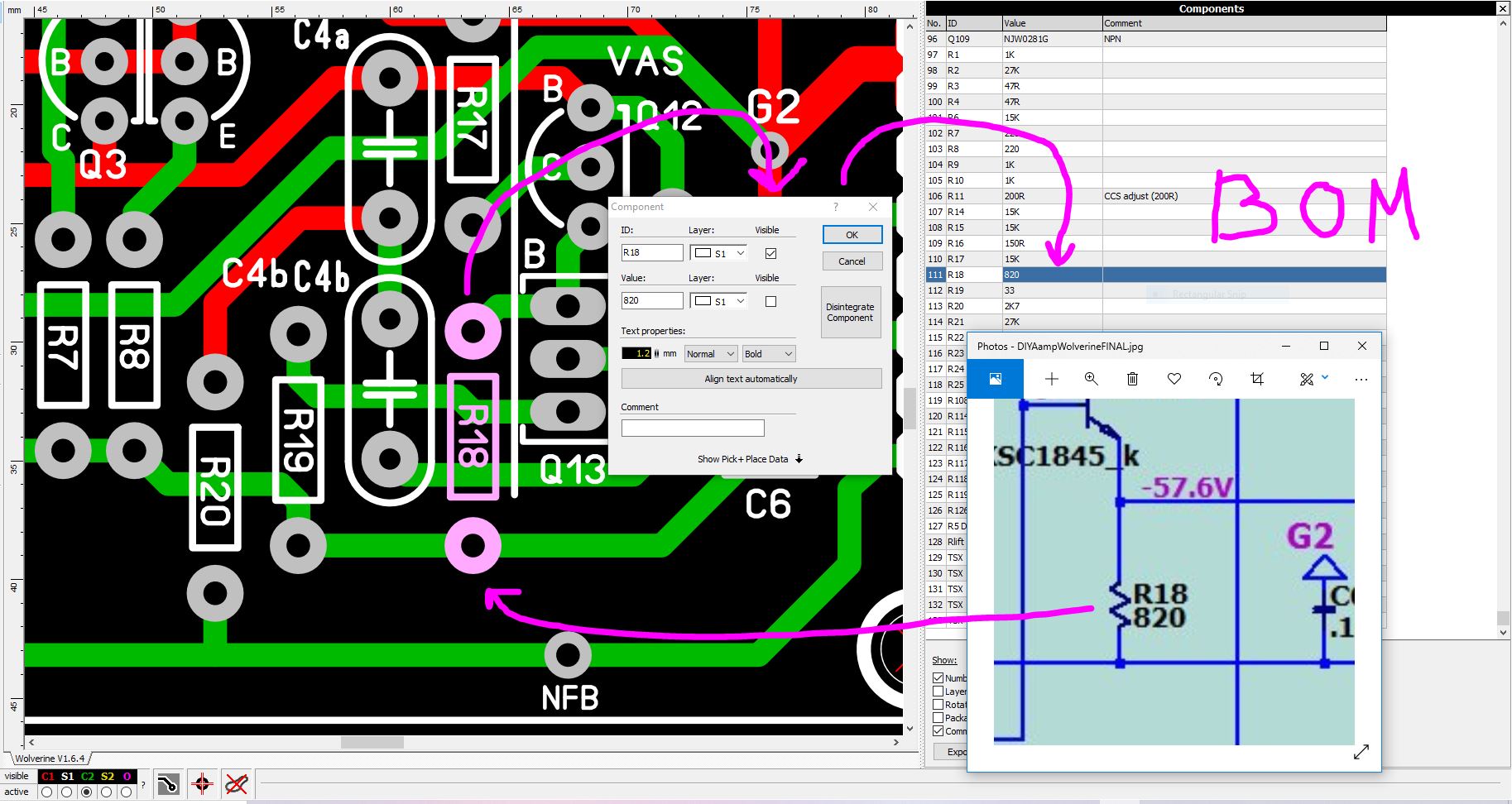Click the Comment column header in Components

click(1244, 23)
